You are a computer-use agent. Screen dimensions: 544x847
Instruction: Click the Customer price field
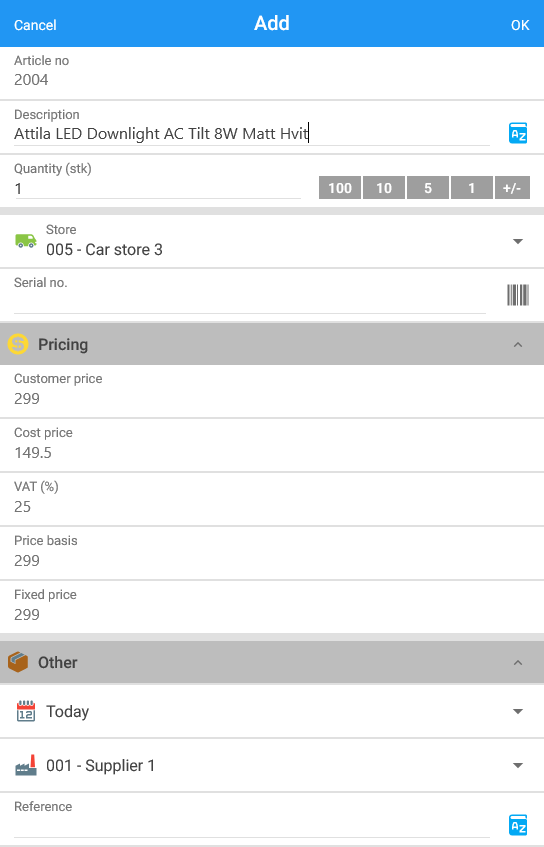pyautogui.click(x=272, y=391)
